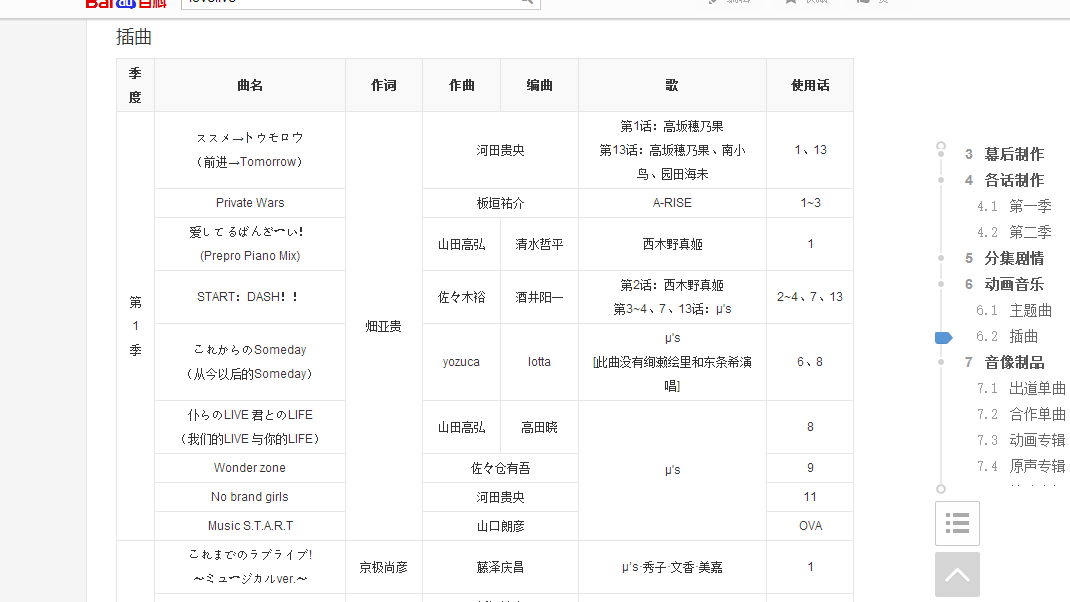Image resolution: width=1070 pixels, height=602 pixels.
Task: Click the search magnifier icon
Action: 525,3
